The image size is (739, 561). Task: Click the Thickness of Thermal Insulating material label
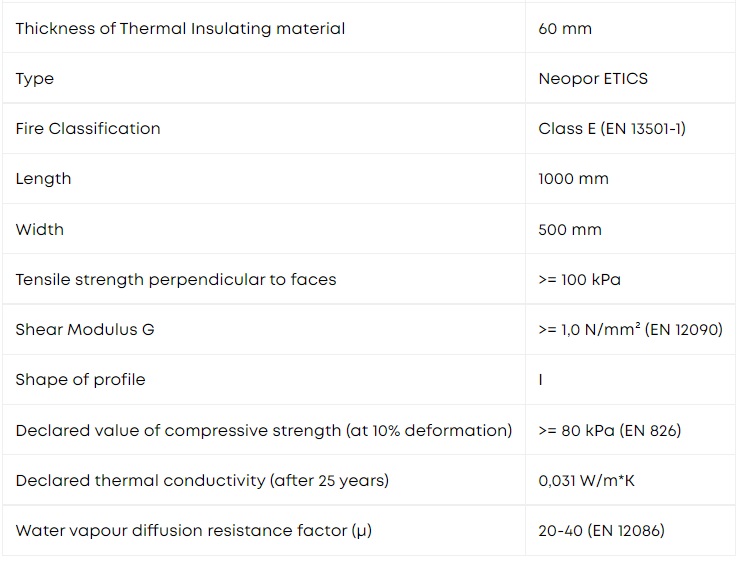click(x=180, y=29)
